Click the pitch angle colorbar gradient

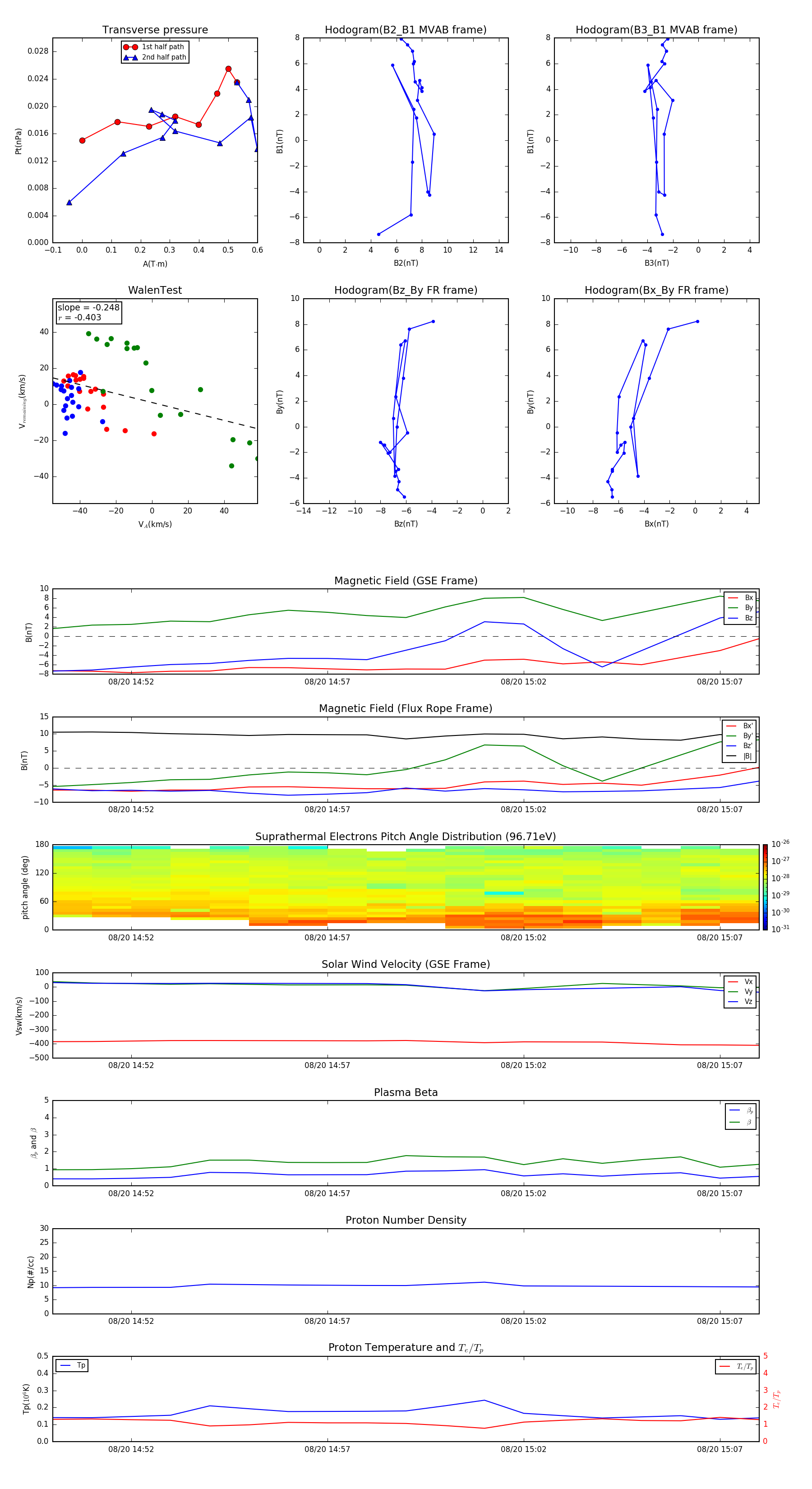click(765, 887)
